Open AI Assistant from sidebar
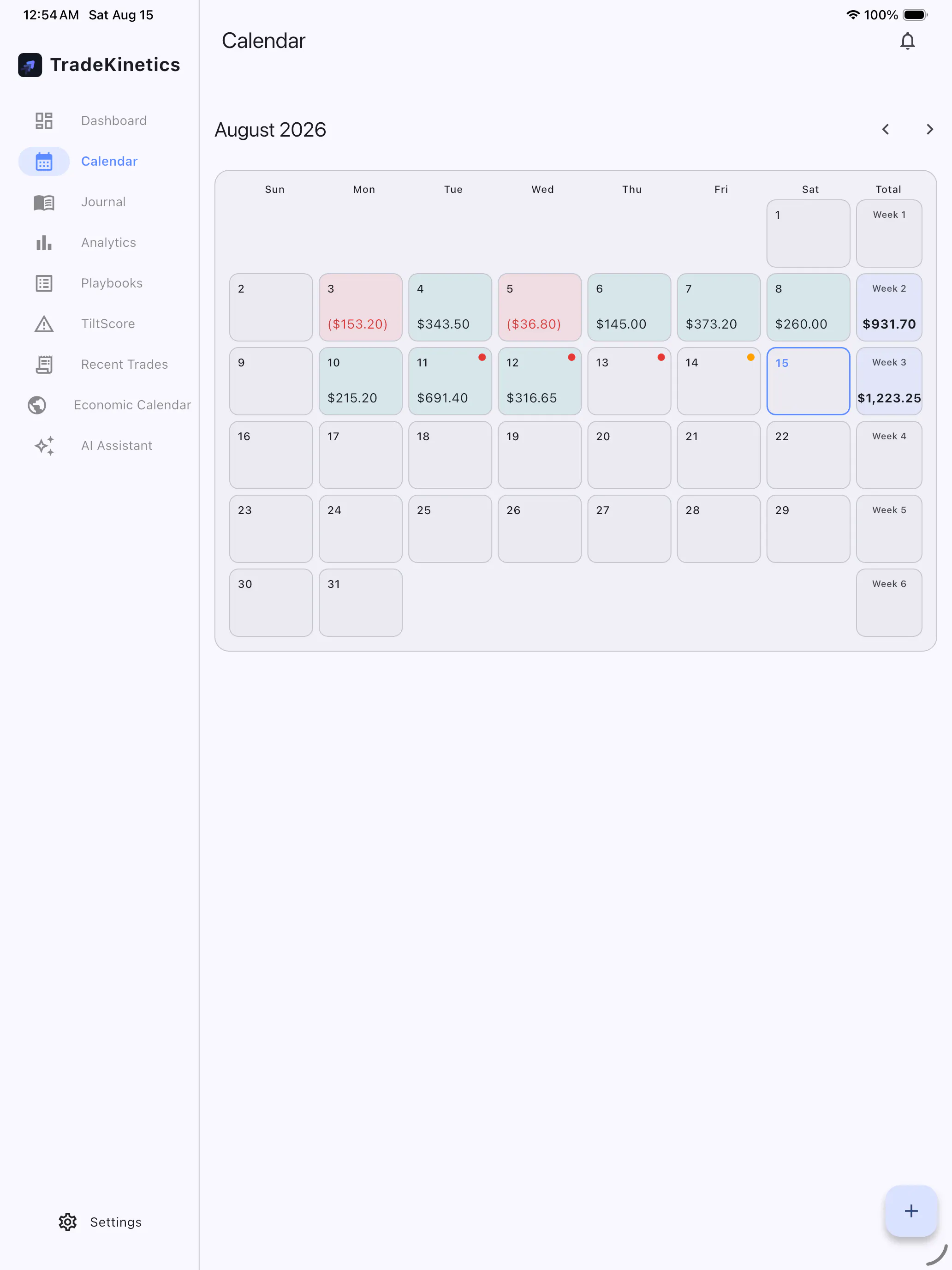 pyautogui.click(x=117, y=445)
